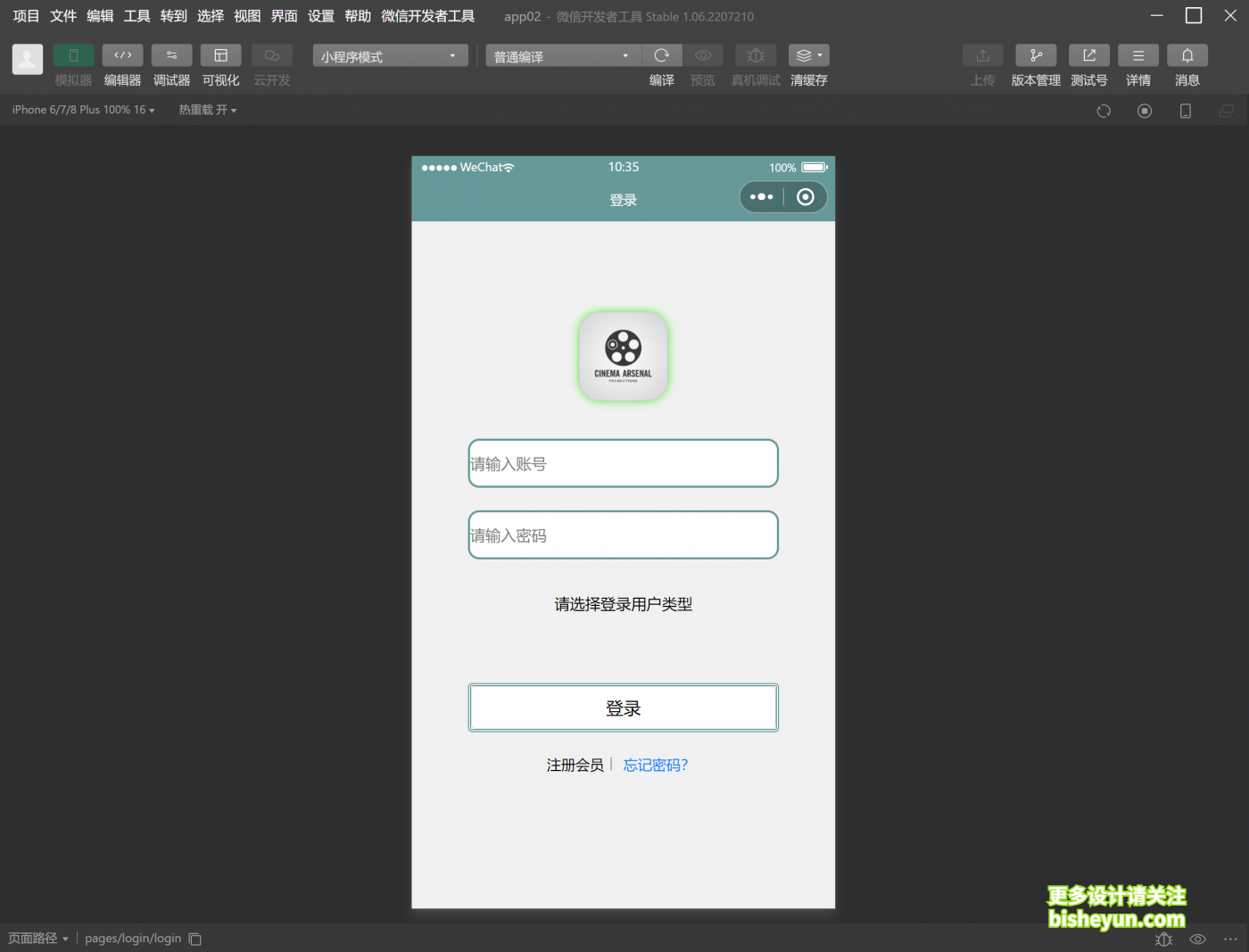Image resolution: width=1249 pixels, height=952 pixels.
Task: Focus the account input field
Action: (x=624, y=463)
